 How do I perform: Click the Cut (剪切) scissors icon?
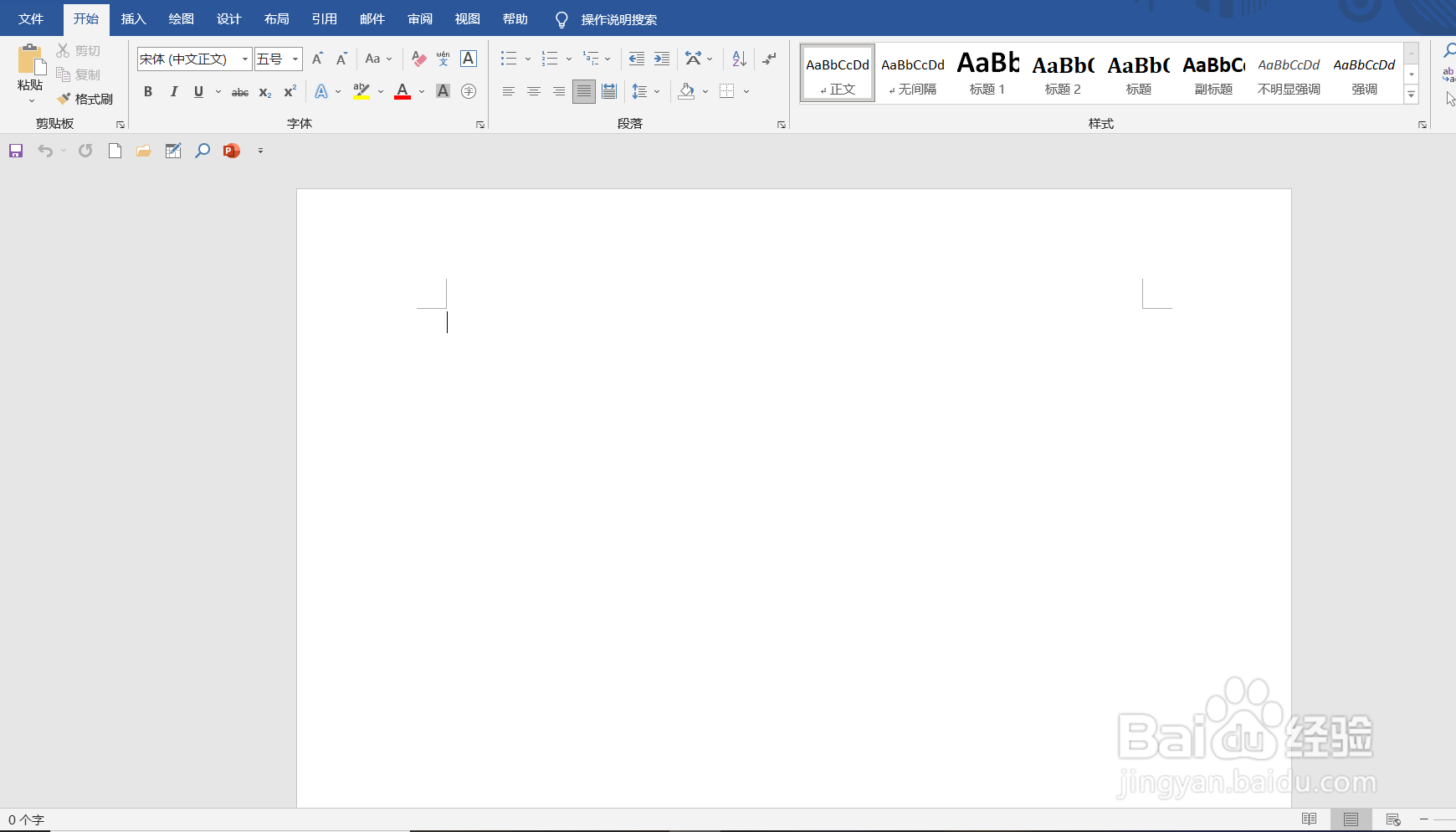[x=63, y=50]
